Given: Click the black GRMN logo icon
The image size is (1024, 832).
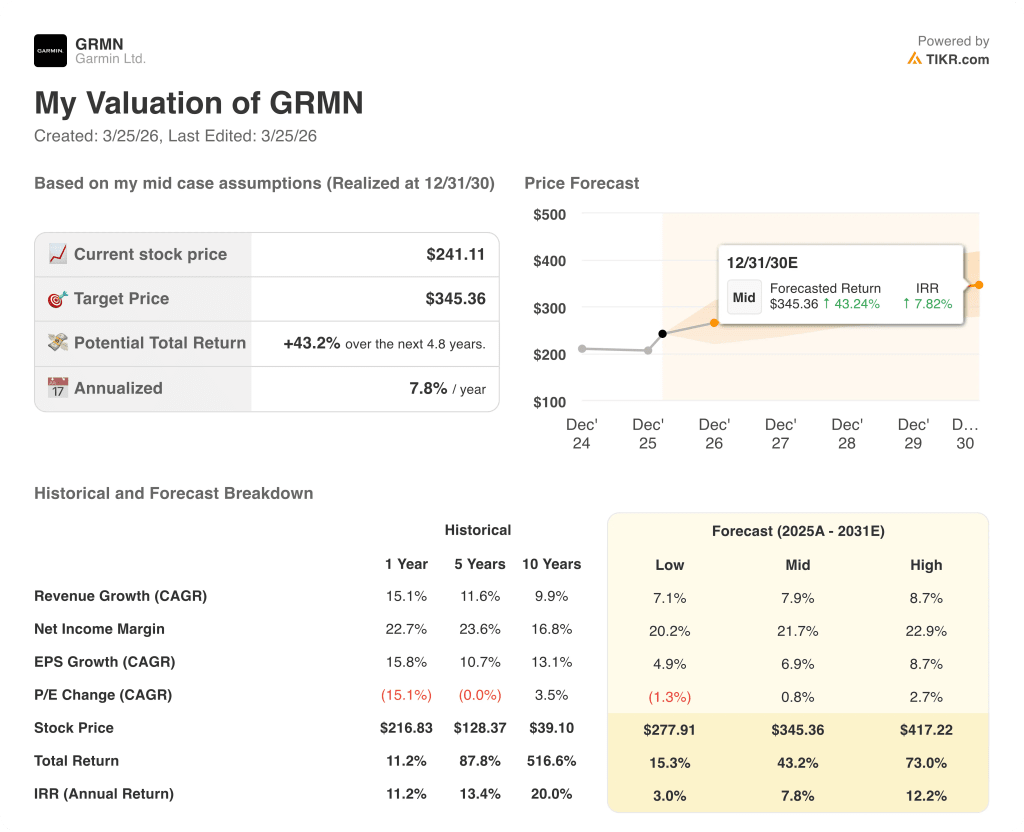Looking at the screenshot, I should point(48,50).
